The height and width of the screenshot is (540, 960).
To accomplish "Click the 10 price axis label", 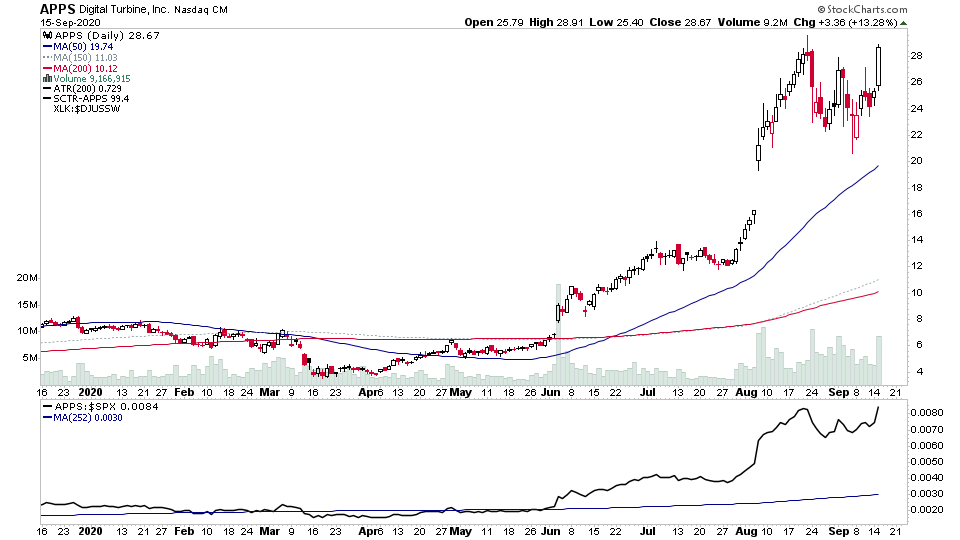I will (917, 293).
